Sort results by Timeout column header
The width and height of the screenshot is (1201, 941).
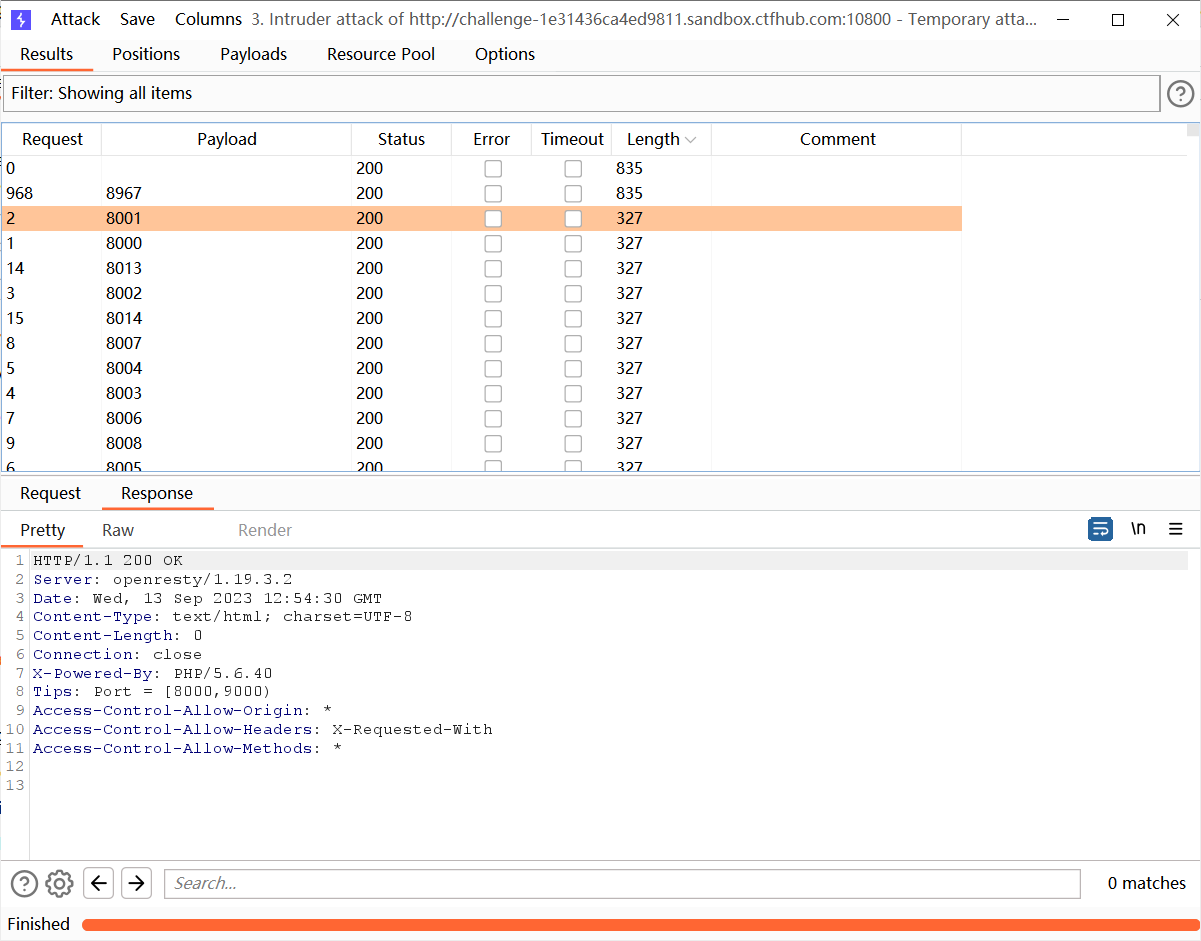572,139
